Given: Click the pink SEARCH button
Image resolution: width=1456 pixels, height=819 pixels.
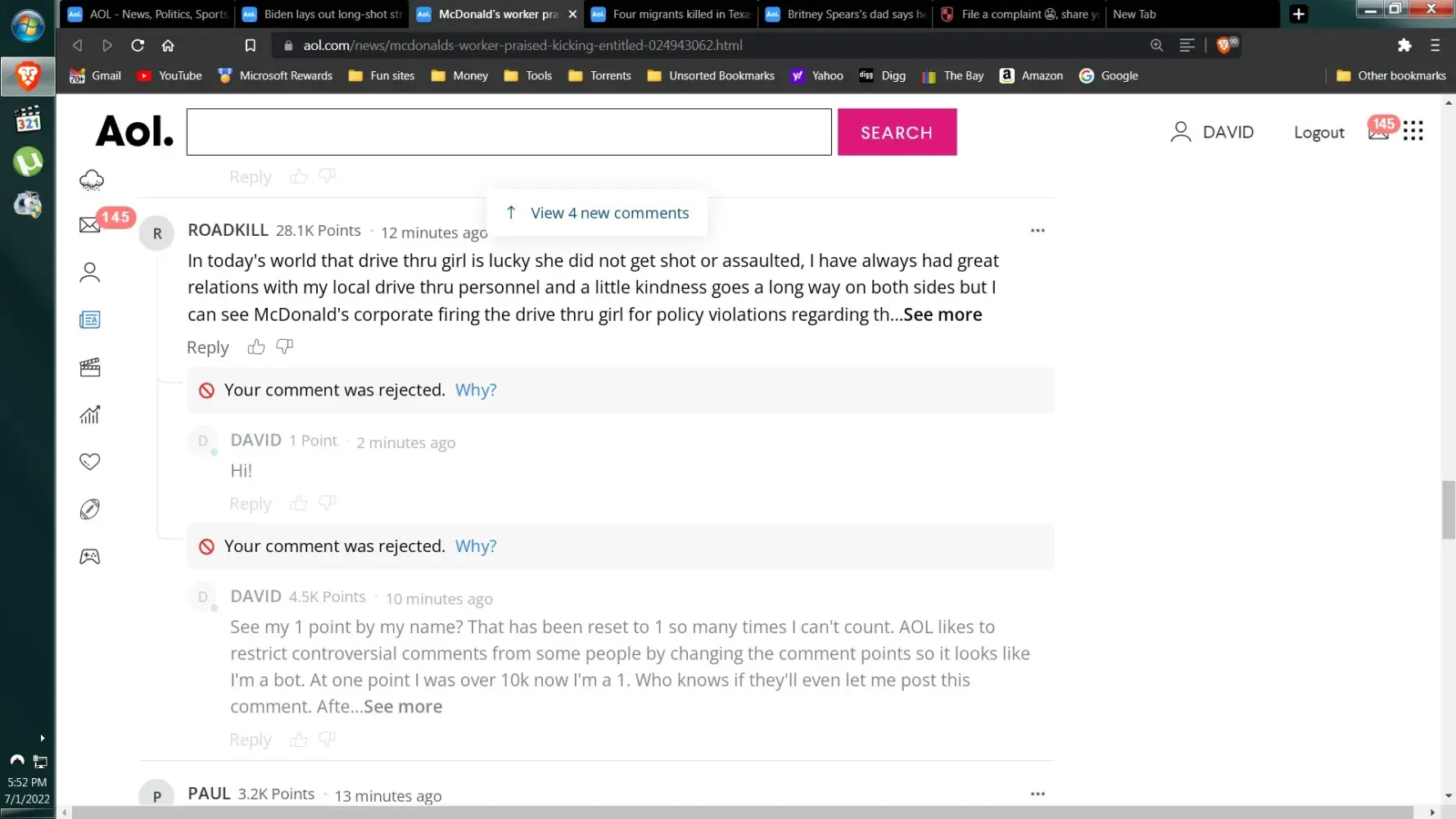Looking at the screenshot, I should [x=897, y=133].
